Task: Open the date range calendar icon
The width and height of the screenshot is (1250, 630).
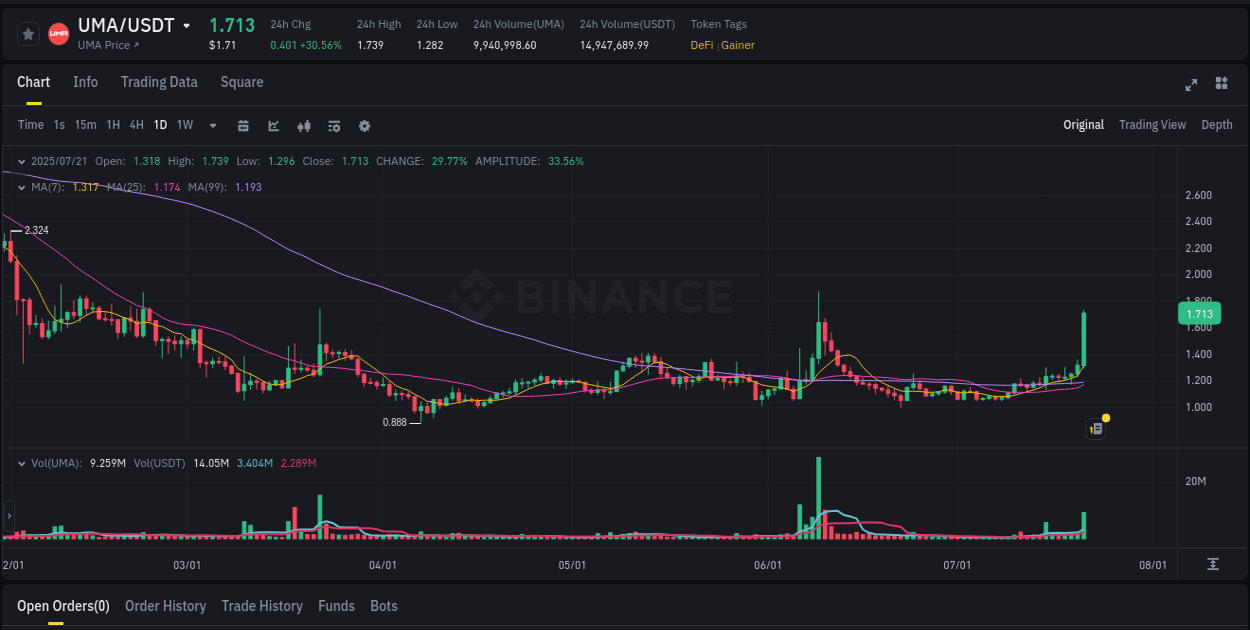Action: 243,126
